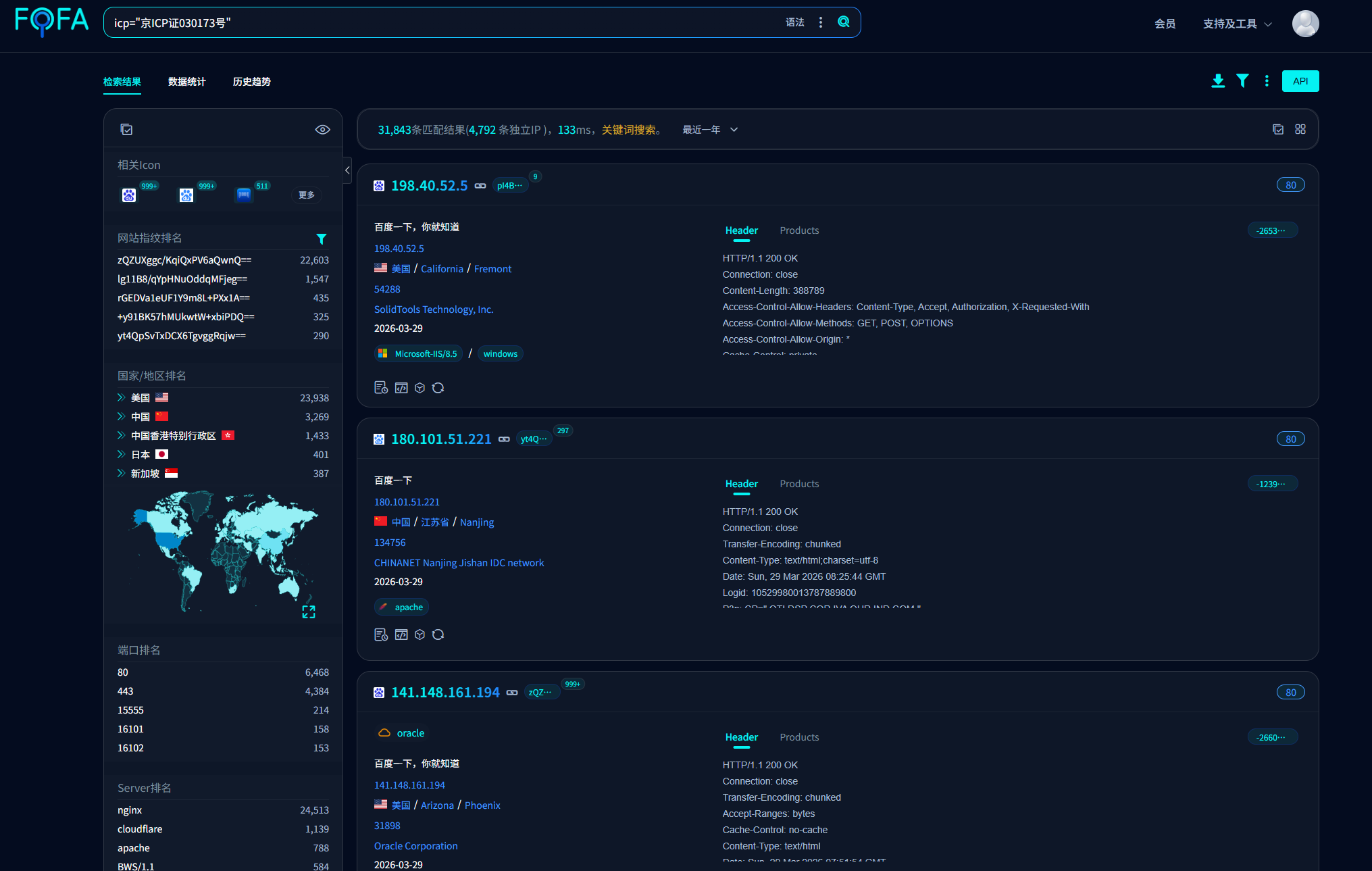The height and width of the screenshot is (871, 1372).
Task: Open the cube icon for 180.101.51.221
Action: click(x=420, y=634)
